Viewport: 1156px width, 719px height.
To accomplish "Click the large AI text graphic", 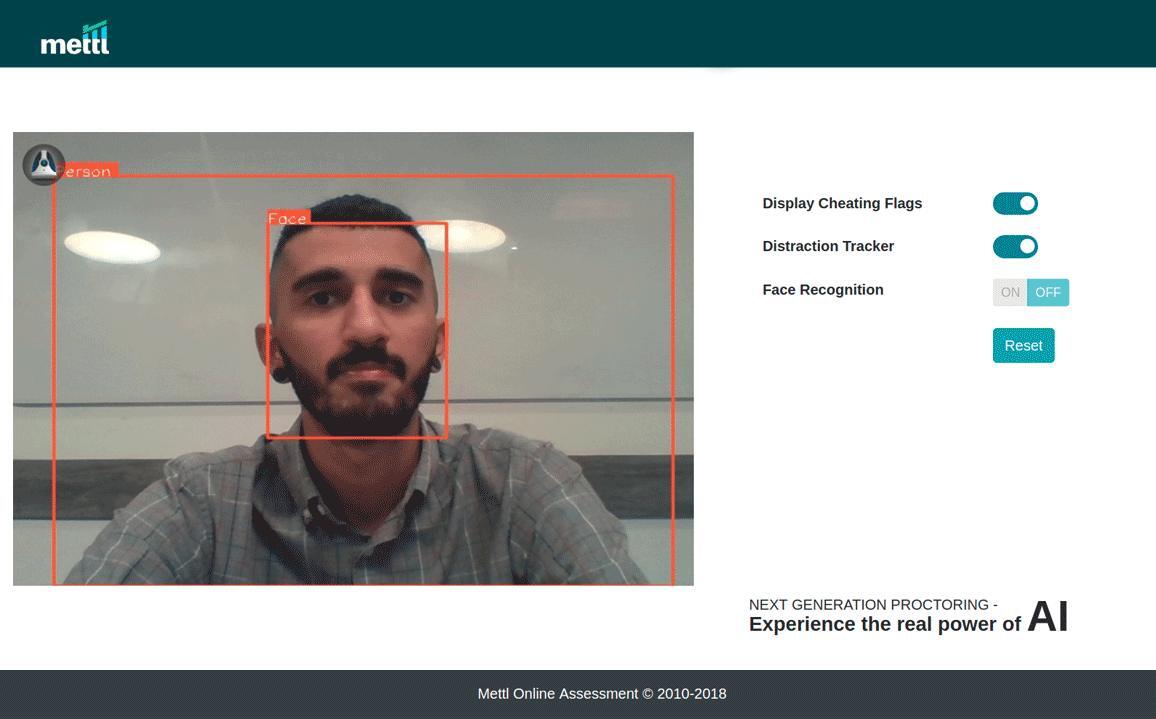I will pyautogui.click(x=1048, y=615).
